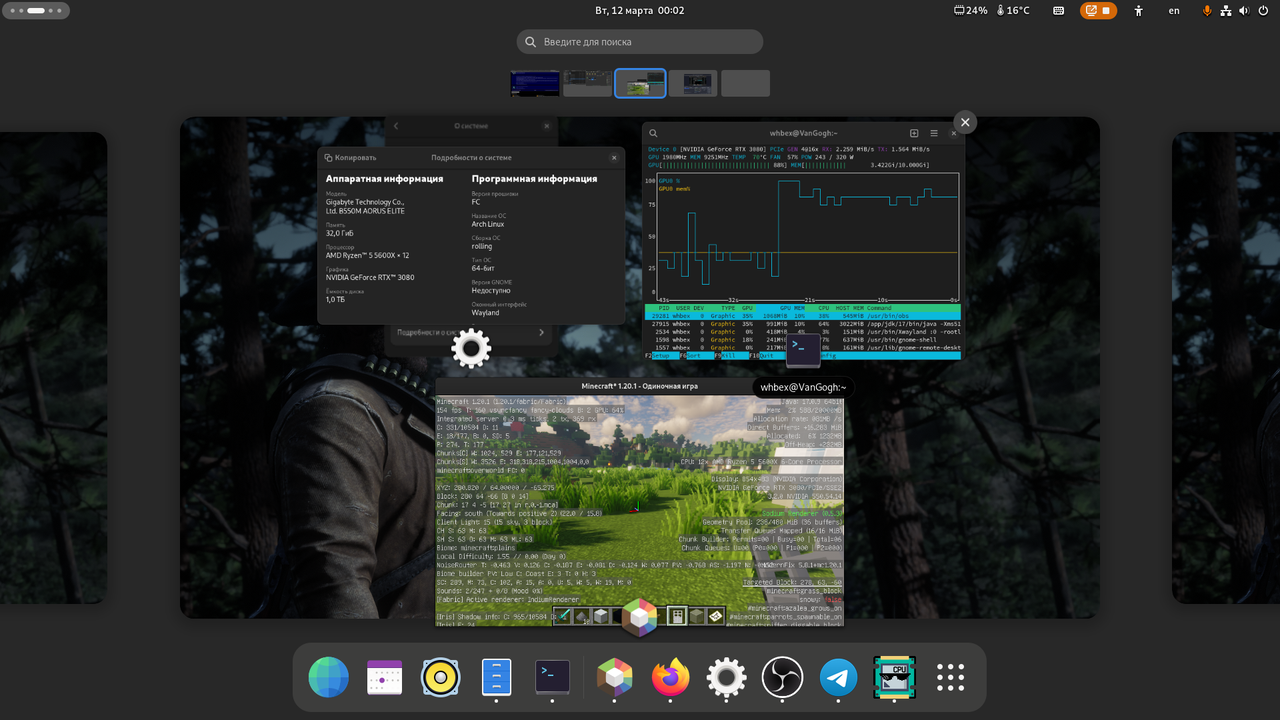Click 'Sort' F6 in nvtop footer
Screen dimensions: 1280x720
693,355
